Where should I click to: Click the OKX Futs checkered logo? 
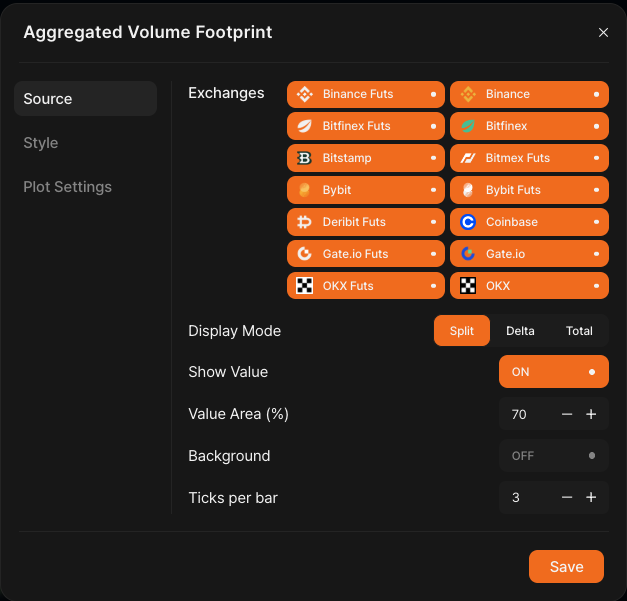pos(305,286)
